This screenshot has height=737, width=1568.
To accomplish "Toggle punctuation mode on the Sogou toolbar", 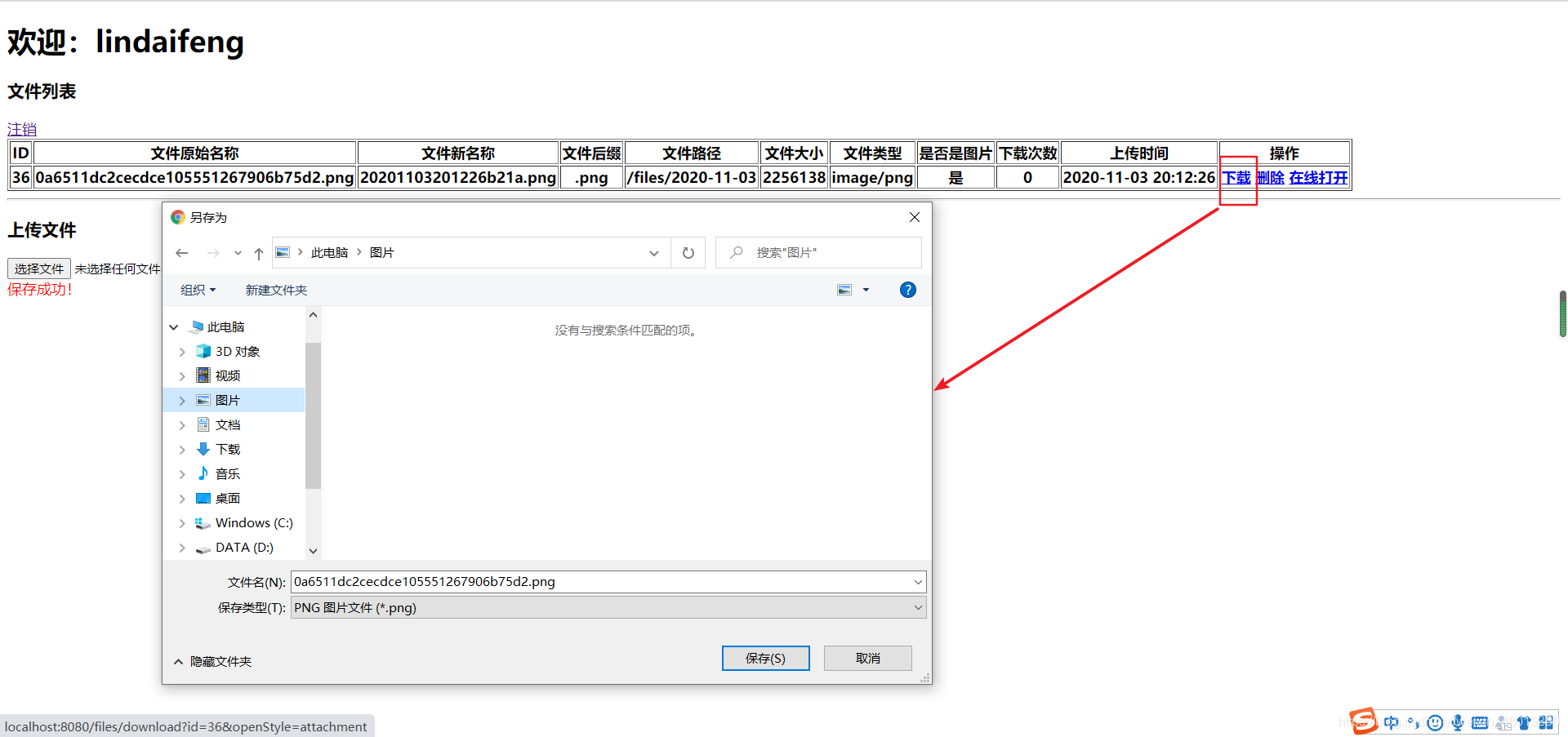I will pos(1414,722).
